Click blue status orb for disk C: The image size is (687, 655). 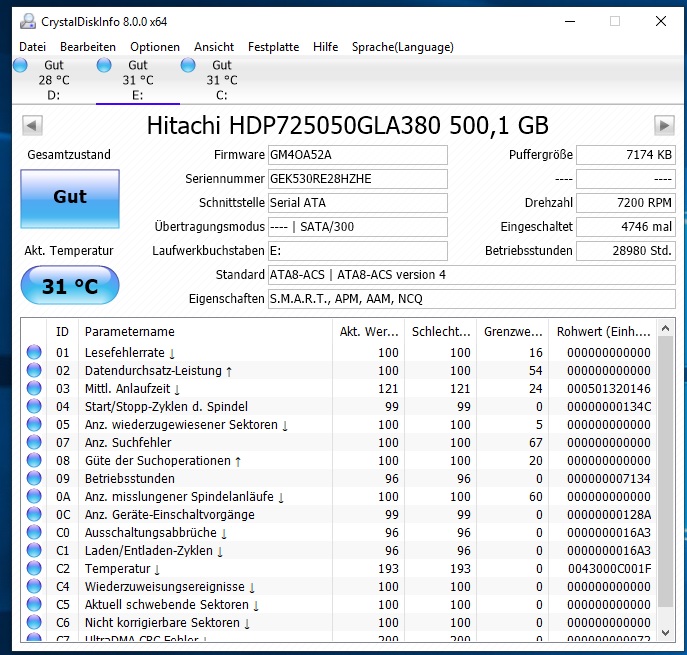pos(188,65)
